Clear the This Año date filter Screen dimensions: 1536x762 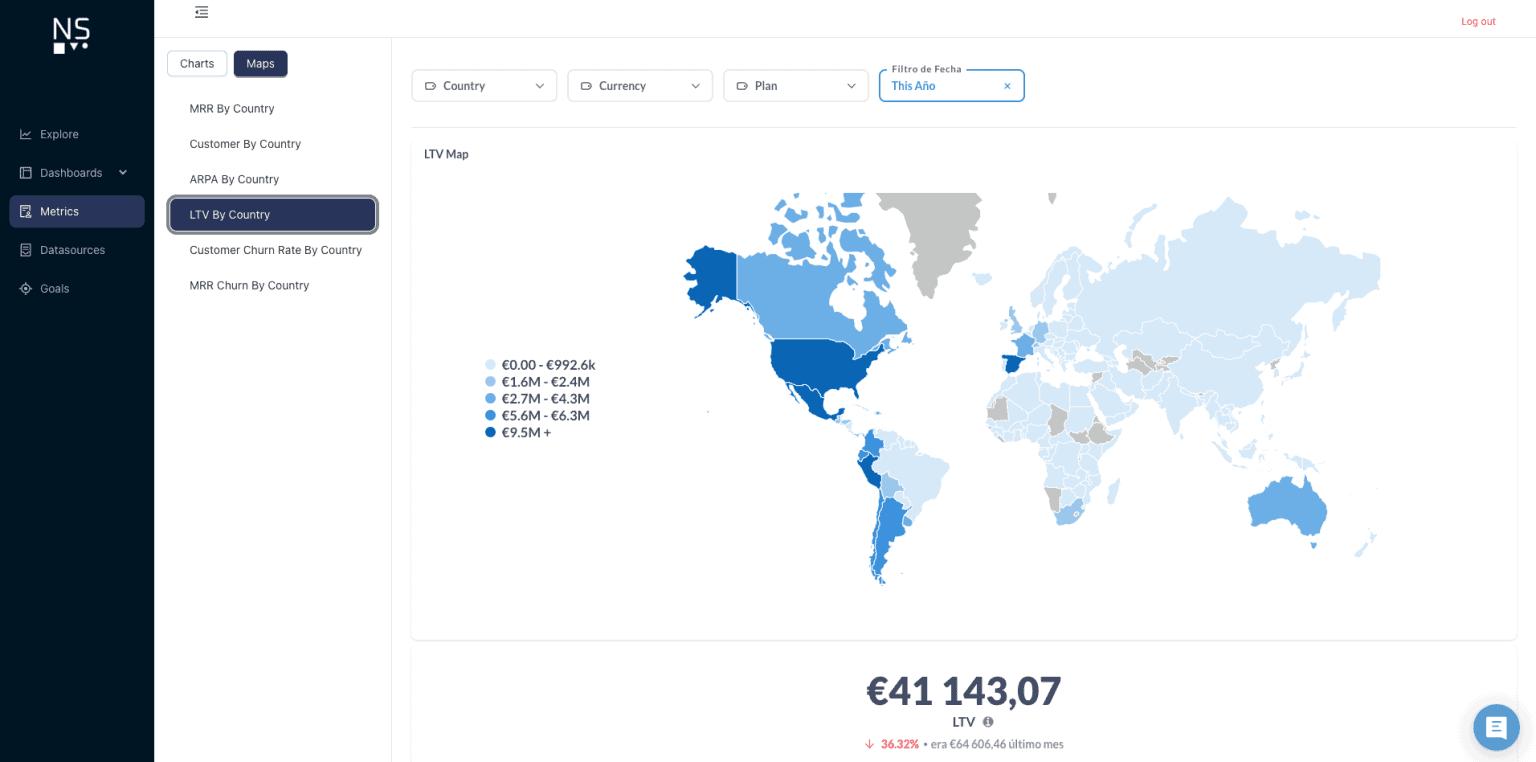pyautogui.click(x=1007, y=85)
